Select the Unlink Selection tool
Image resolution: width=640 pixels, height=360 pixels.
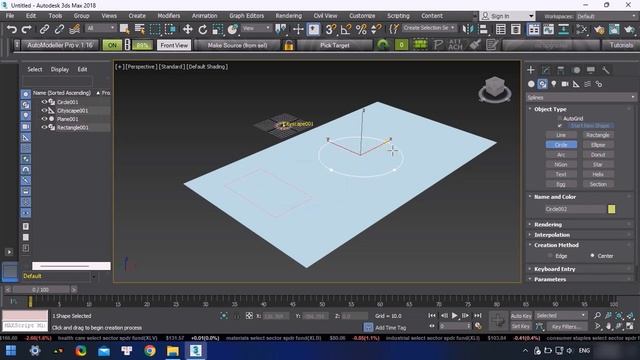[x=59, y=29]
